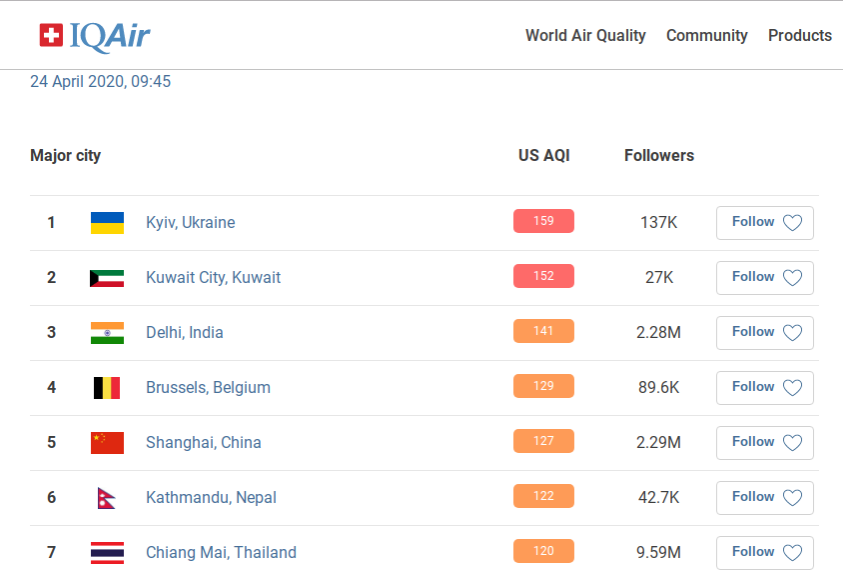
Task: Click the Kuwait flag icon
Action: click(107, 277)
